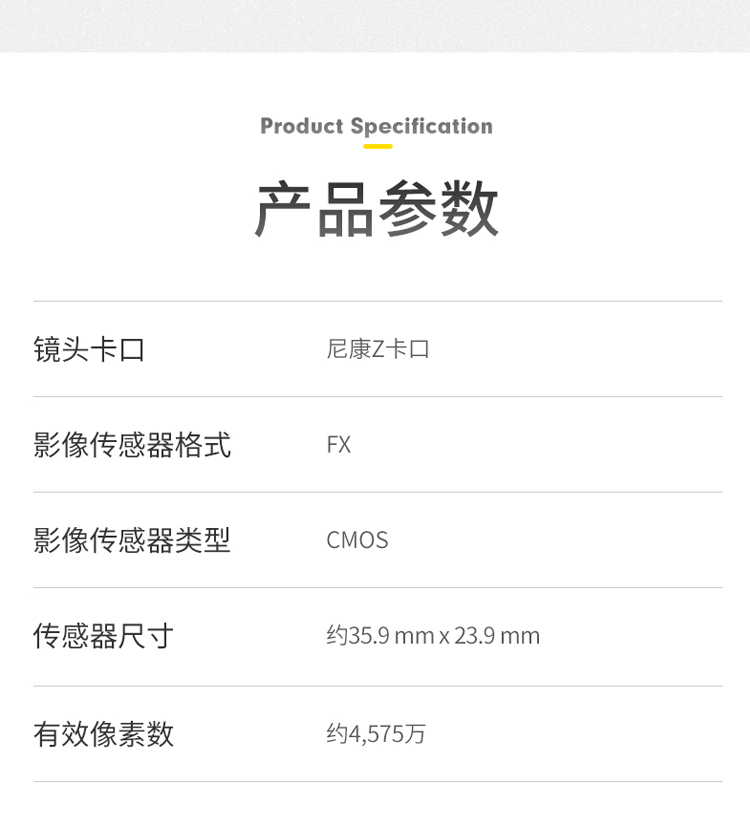The width and height of the screenshot is (750, 832).
Task: Click the 影像传感器格式 label
Action: point(132,445)
